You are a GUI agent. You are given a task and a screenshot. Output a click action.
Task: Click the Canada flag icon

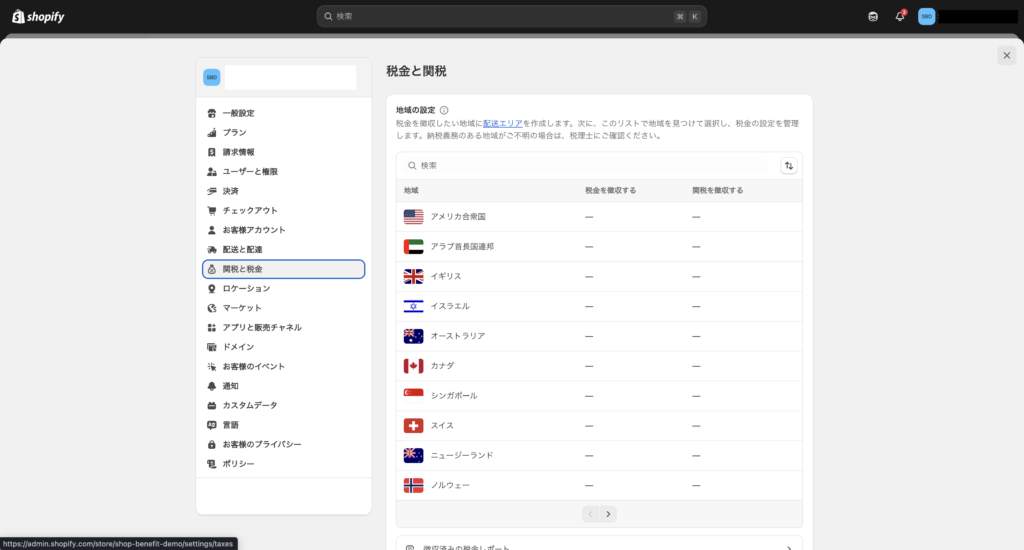(413, 366)
